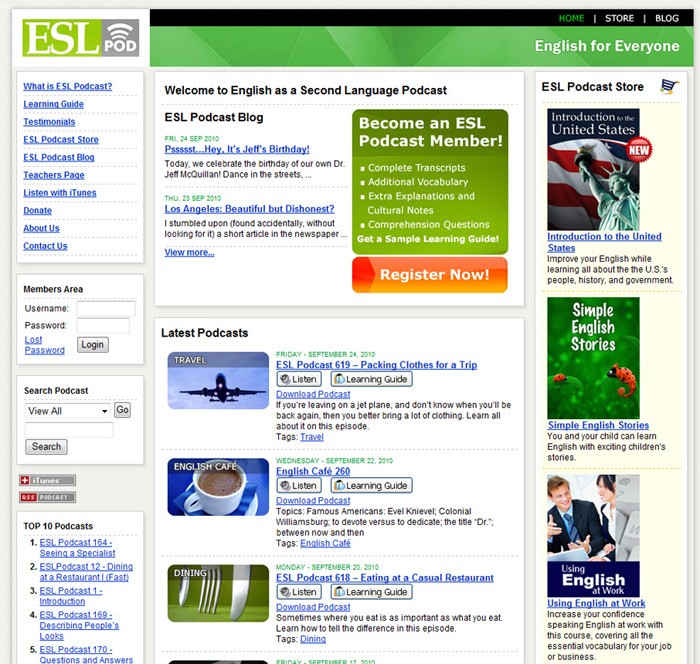Viewport: 700px width, 664px height.
Task: Open Simple English Stories store link
Action: click(598, 425)
